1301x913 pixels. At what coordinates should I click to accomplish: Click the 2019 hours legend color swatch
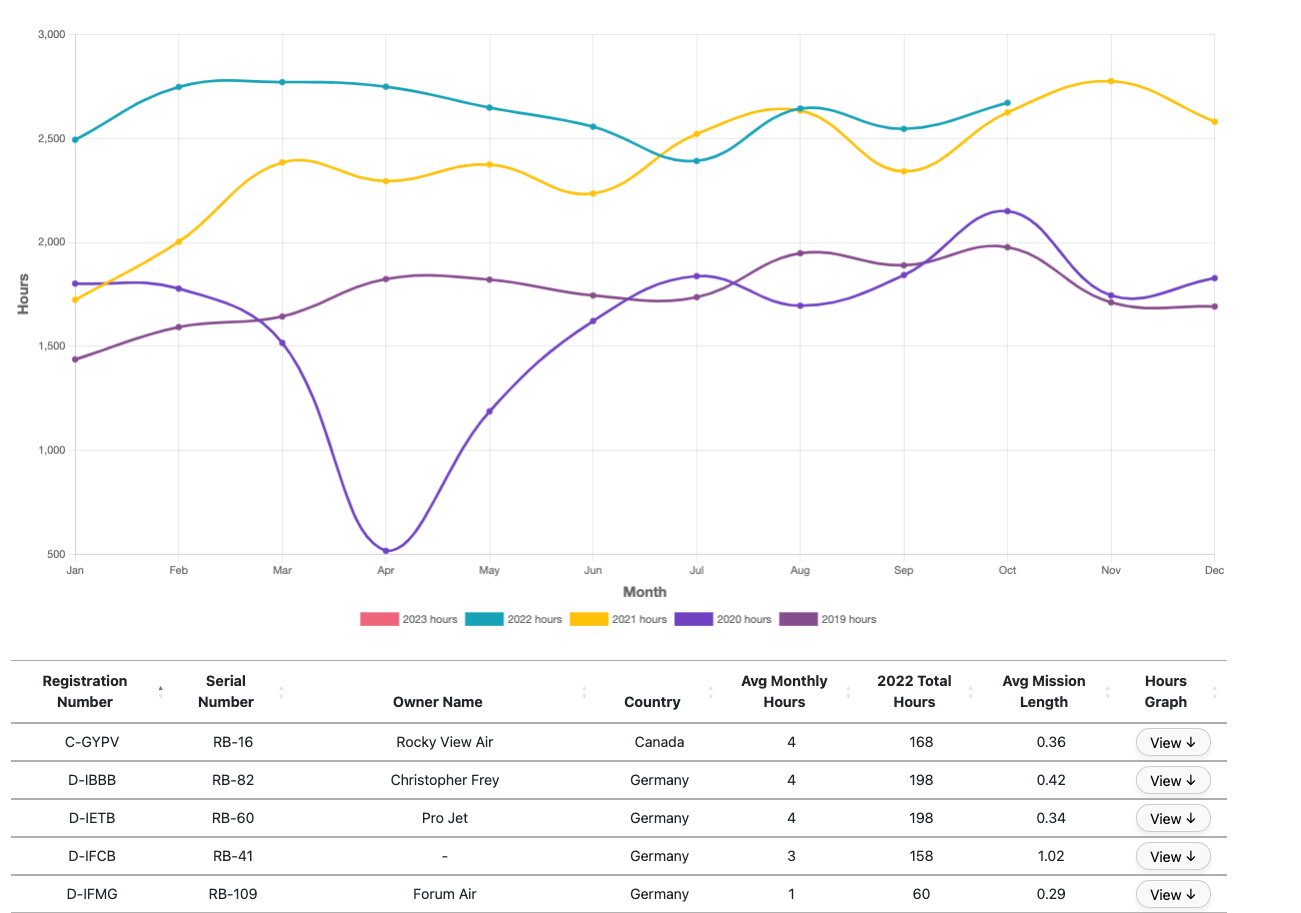[798, 619]
